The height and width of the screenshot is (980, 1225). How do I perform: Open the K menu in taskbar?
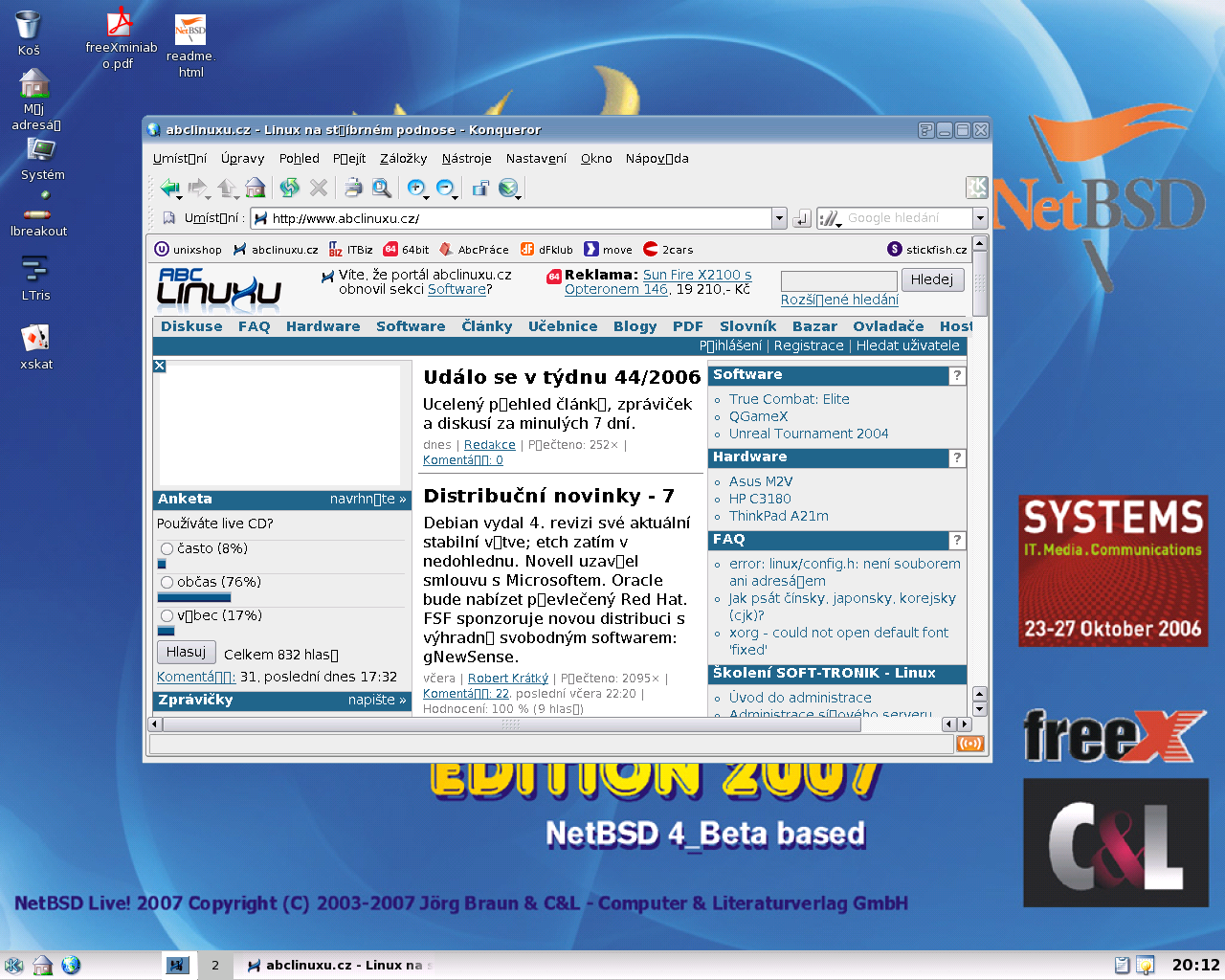point(13,965)
